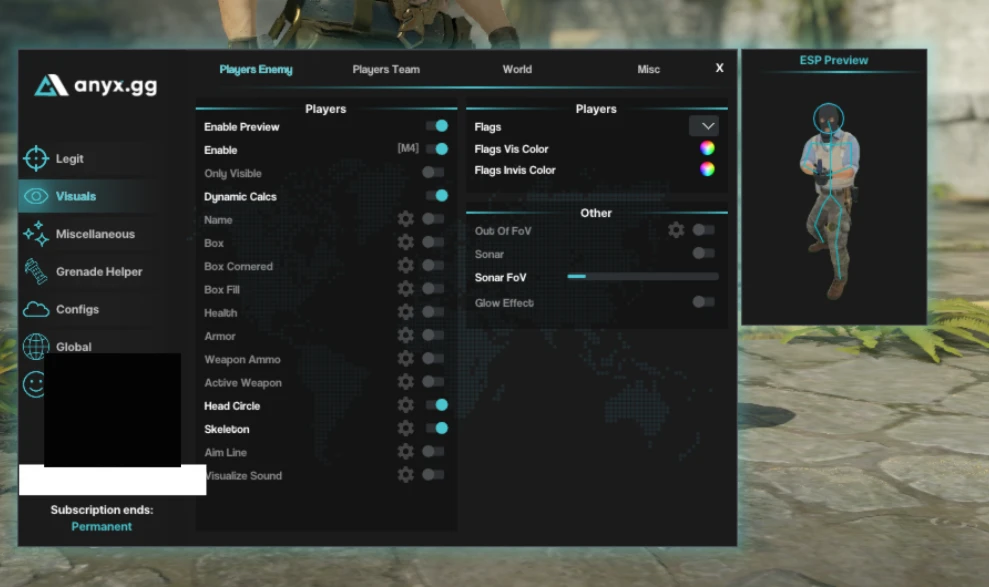
Task: Expand the Flags dropdown
Action: pos(704,126)
